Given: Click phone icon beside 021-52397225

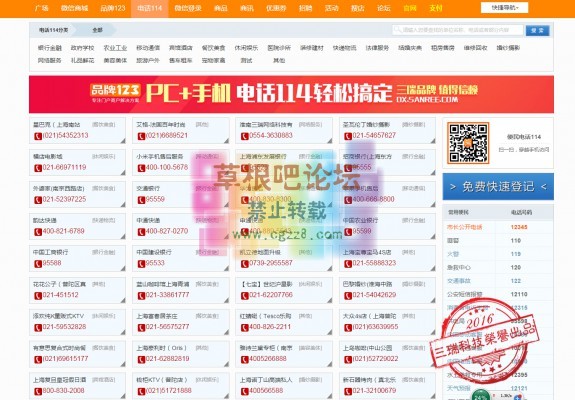Looking at the screenshot, I should (x=38, y=200).
